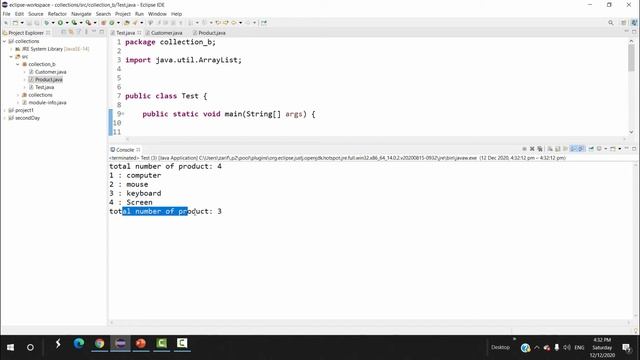Switch to the Product.java editor tab
640x360 pixels.
tap(211, 33)
